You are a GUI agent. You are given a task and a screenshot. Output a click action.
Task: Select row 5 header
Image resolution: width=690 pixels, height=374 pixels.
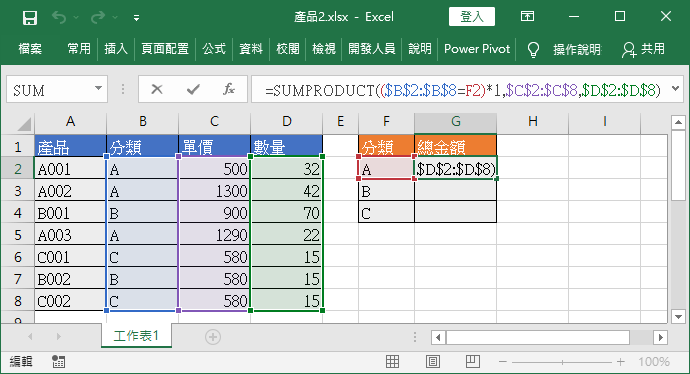18,235
